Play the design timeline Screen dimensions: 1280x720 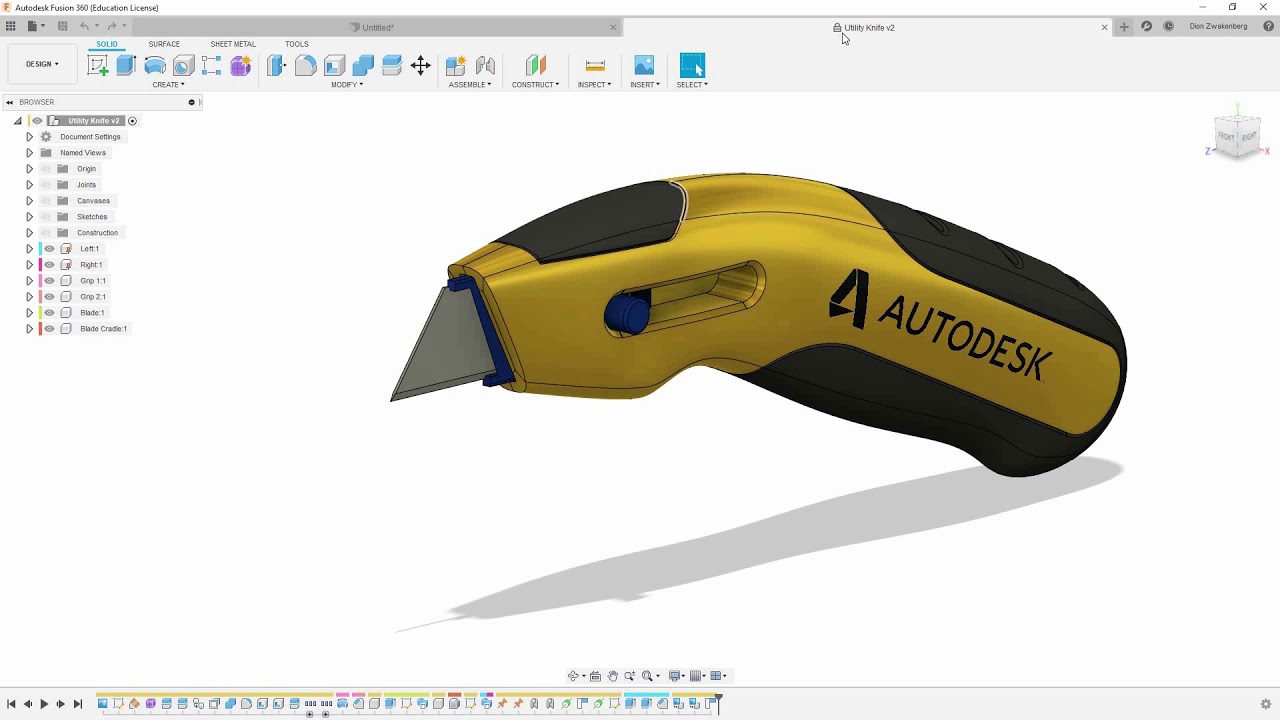point(44,704)
